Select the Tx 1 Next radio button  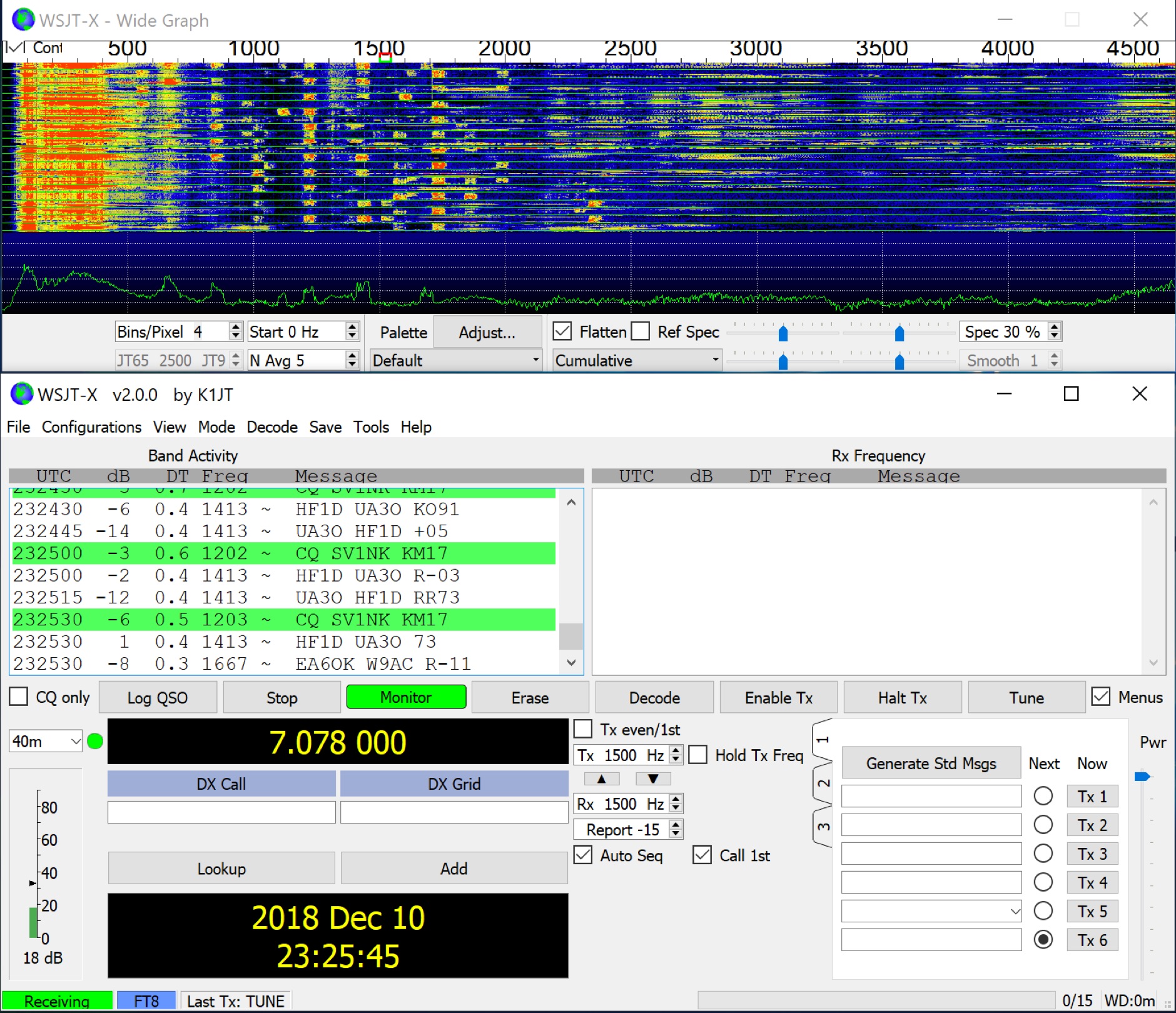coord(1043,797)
